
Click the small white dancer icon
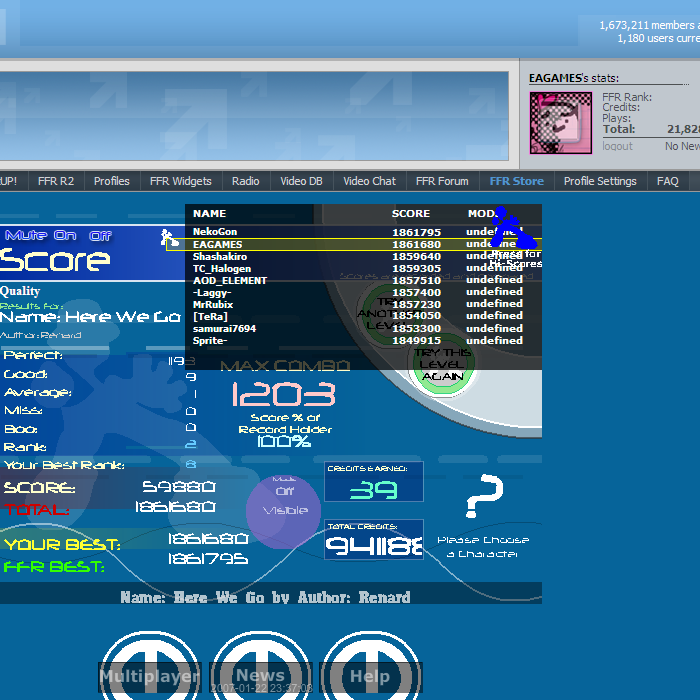tap(170, 238)
